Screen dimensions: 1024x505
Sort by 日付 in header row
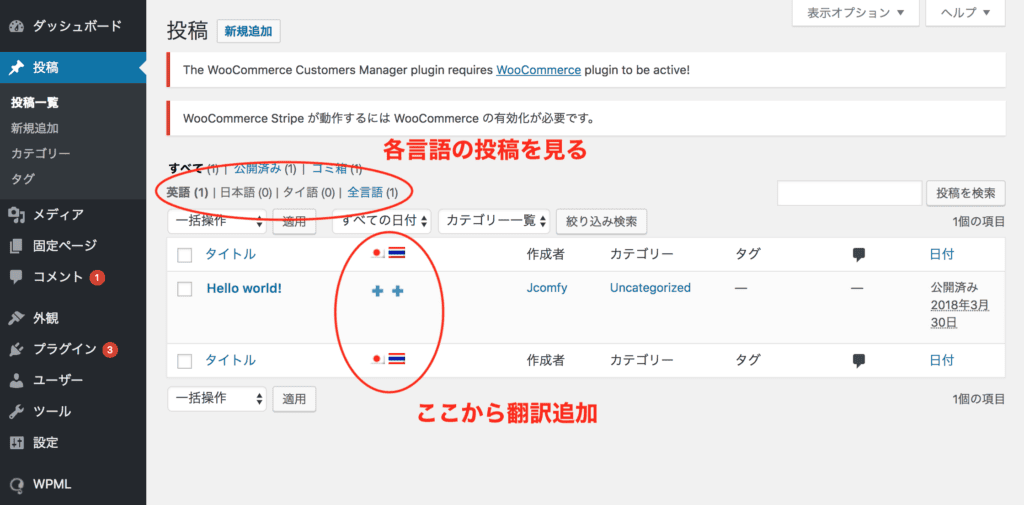tap(942, 255)
